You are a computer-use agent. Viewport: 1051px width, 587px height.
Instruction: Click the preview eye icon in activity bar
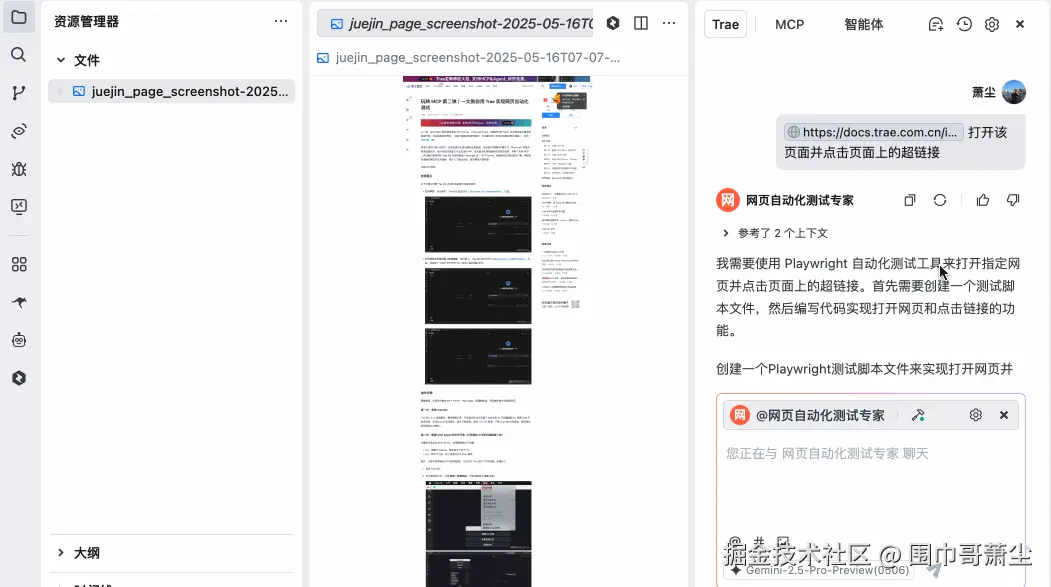[19, 131]
